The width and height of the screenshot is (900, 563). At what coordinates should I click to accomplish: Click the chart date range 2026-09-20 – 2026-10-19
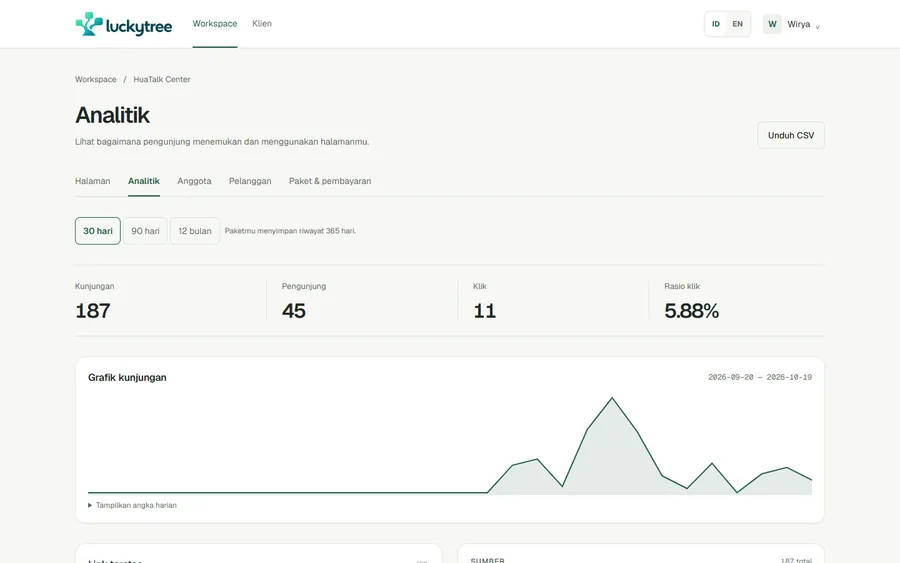(760, 377)
